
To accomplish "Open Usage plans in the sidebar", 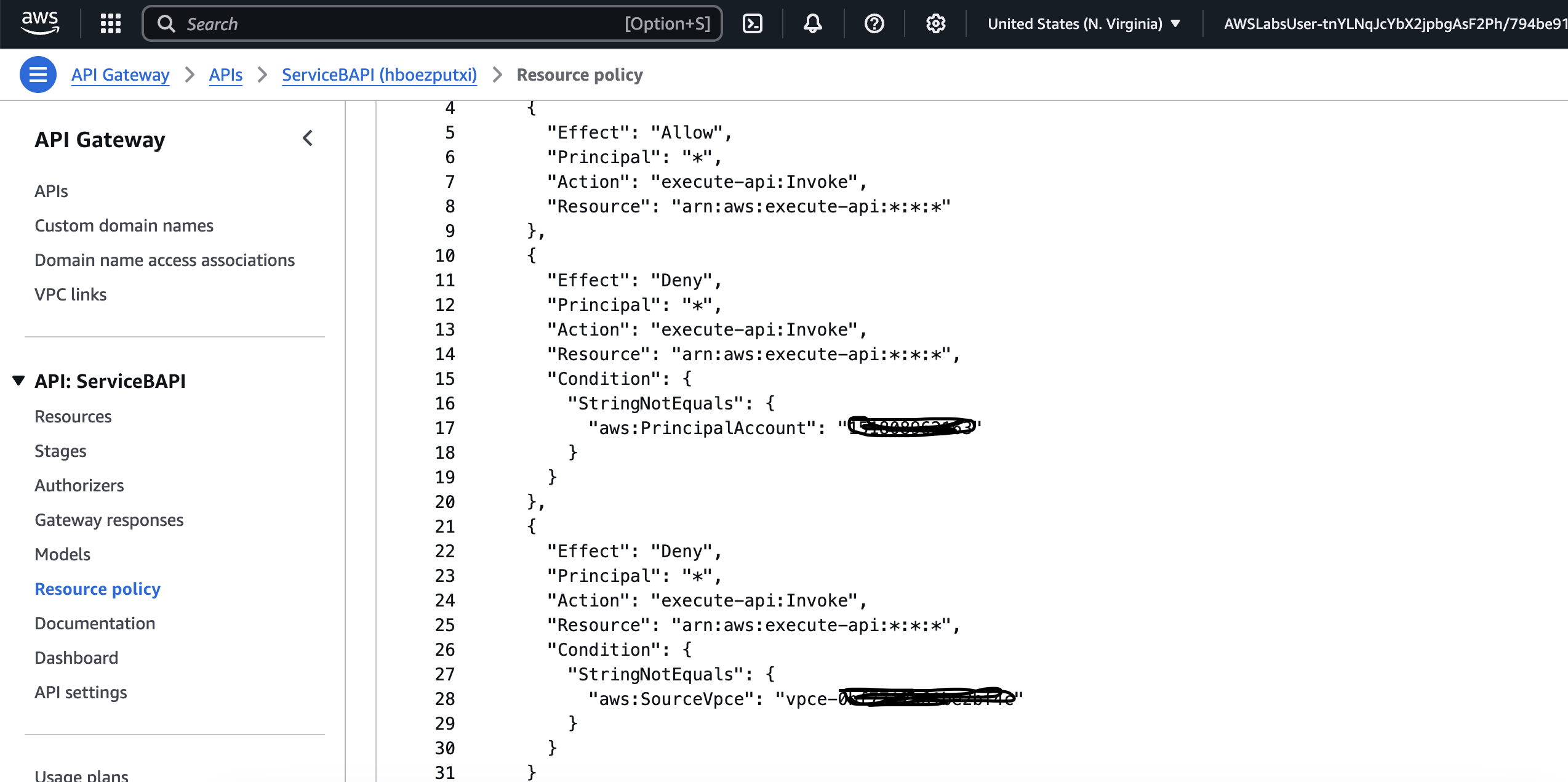I will coord(82,775).
